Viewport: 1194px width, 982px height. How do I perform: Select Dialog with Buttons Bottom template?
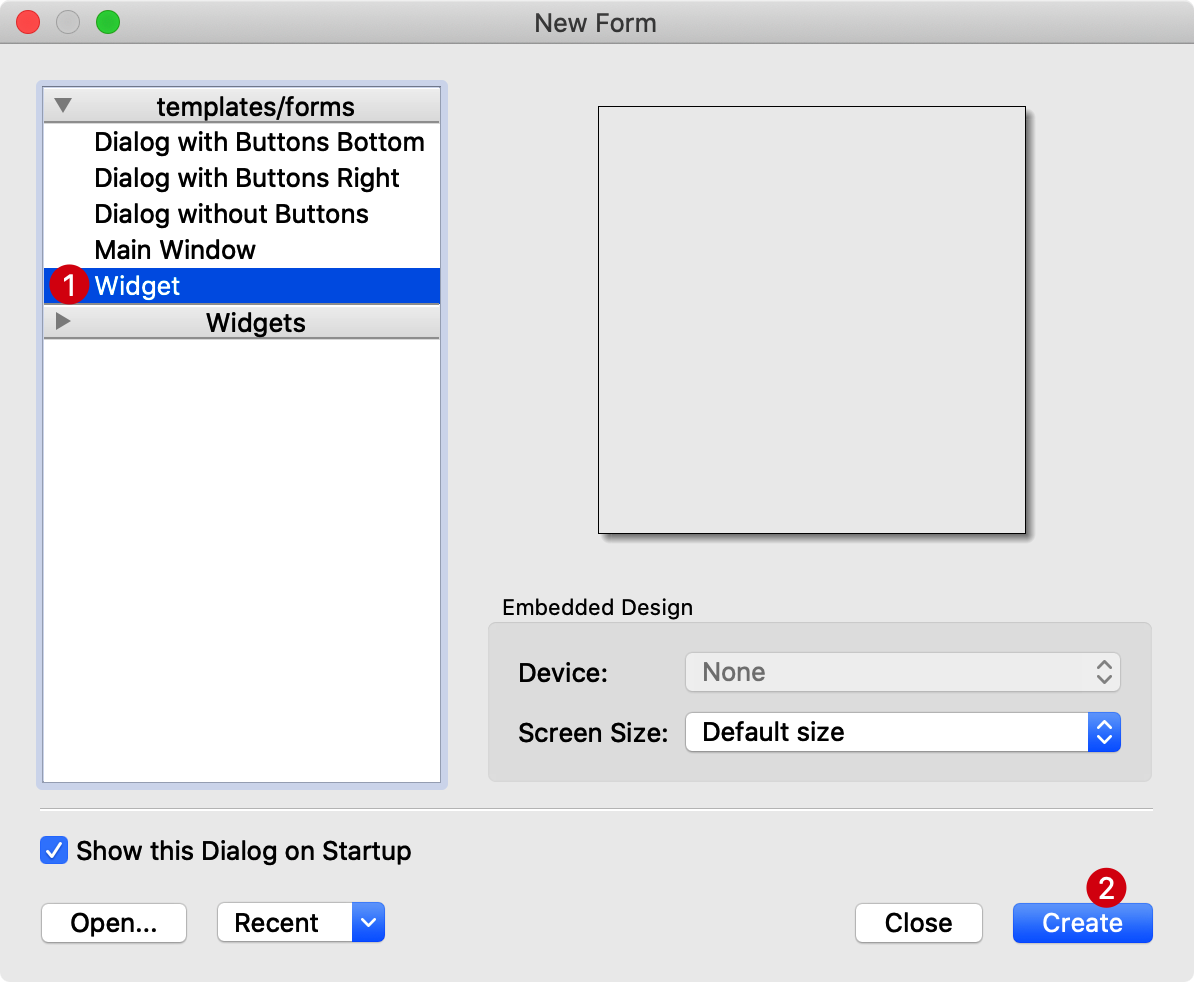(259, 142)
